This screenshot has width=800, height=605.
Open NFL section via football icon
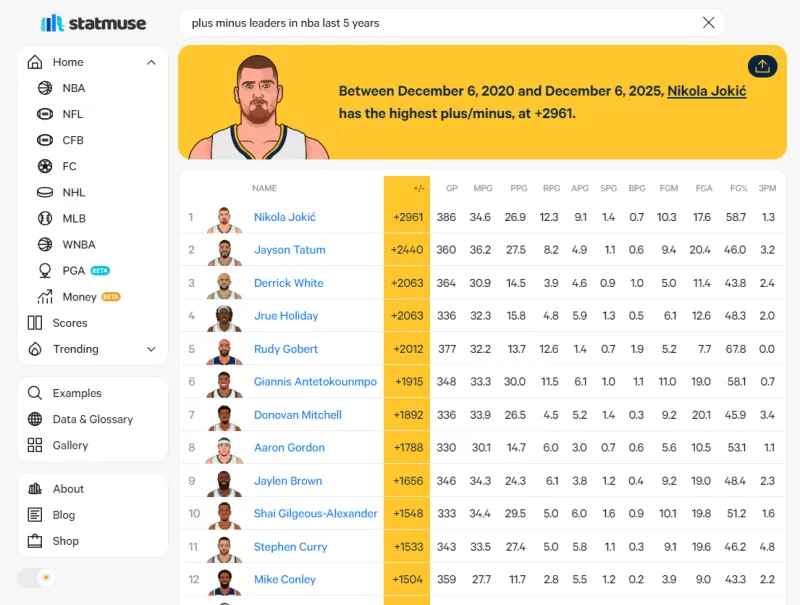tap(45, 114)
